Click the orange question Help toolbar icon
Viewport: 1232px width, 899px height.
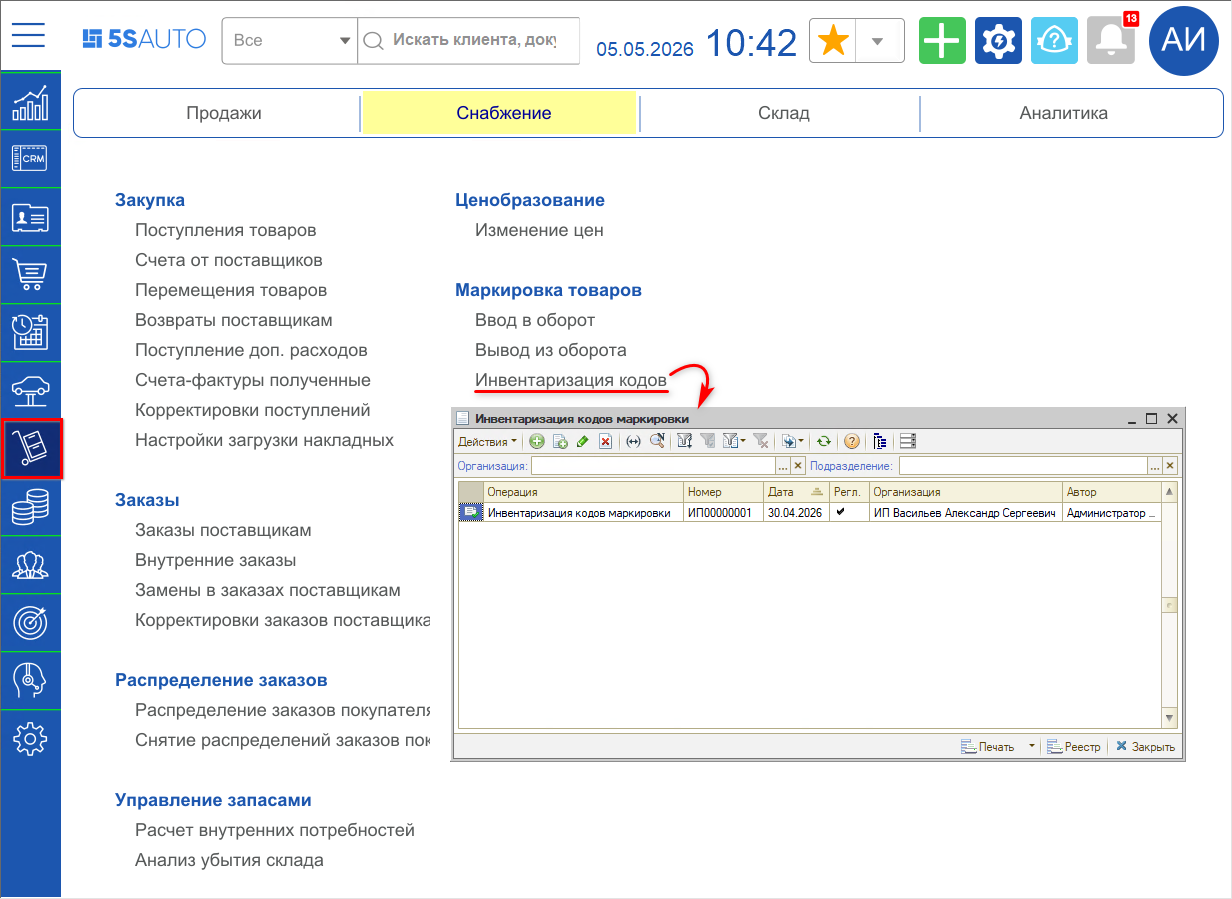point(851,441)
